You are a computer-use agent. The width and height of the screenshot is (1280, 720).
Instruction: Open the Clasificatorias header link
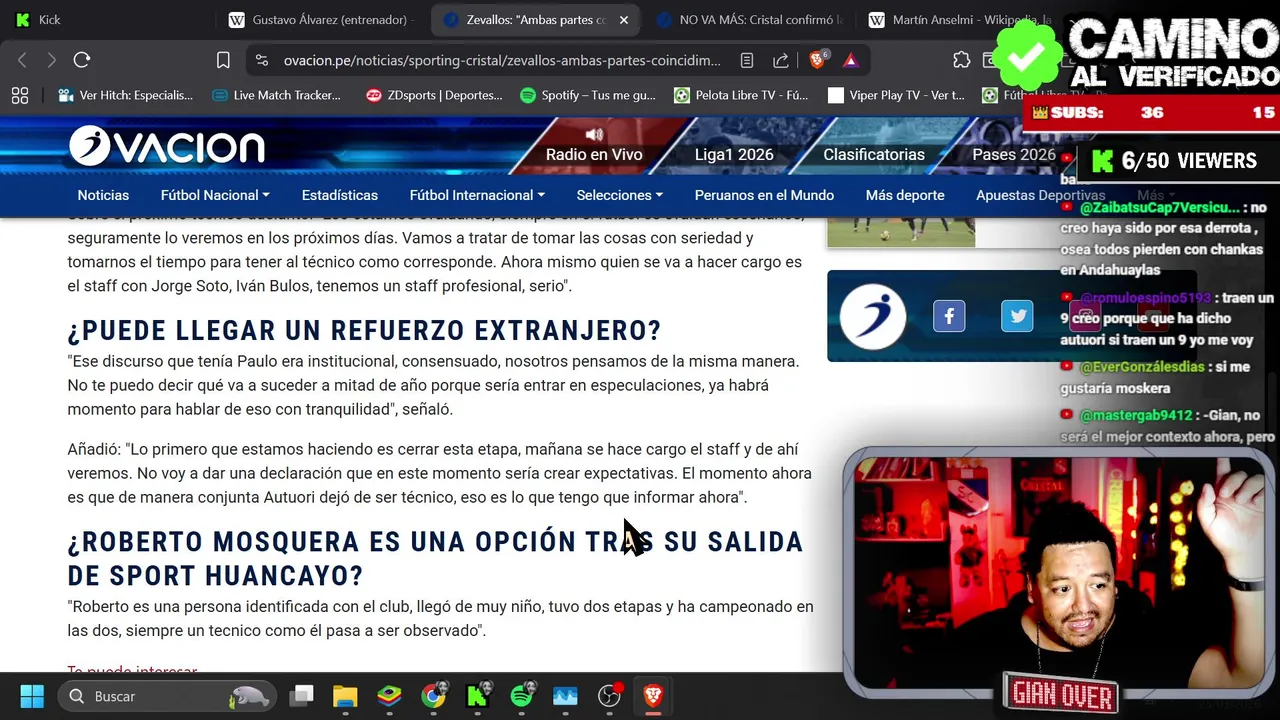(874, 155)
